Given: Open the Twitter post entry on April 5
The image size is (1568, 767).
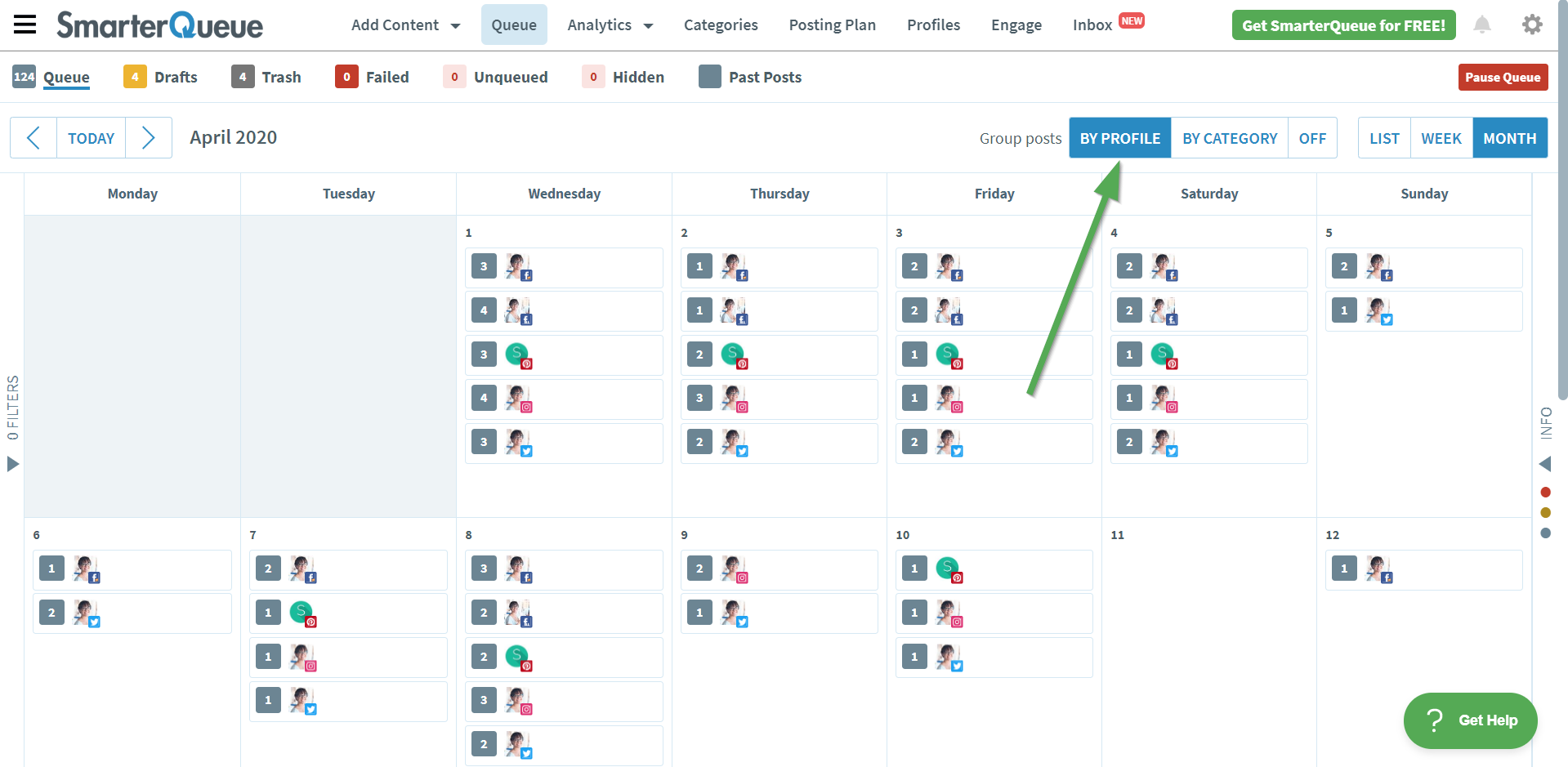Looking at the screenshot, I should pyautogui.click(x=1423, y=311).
